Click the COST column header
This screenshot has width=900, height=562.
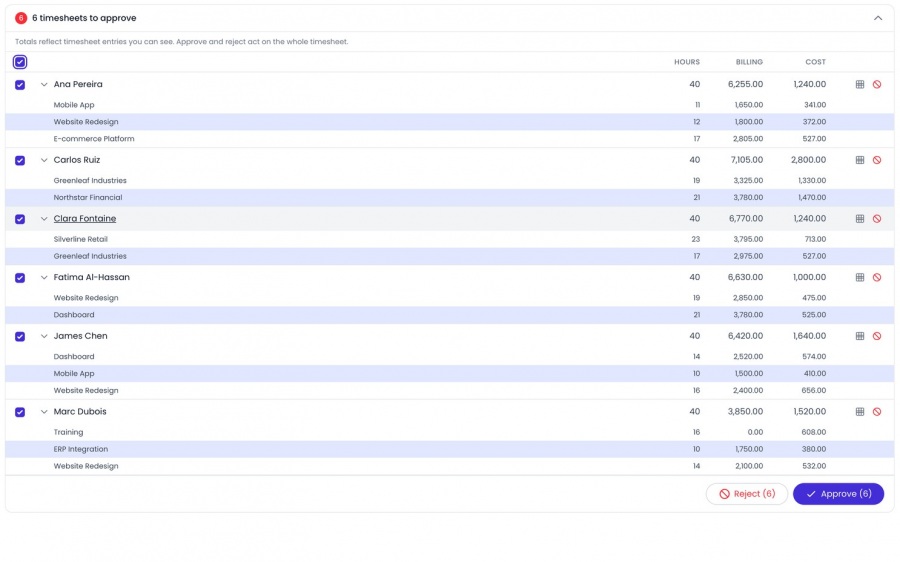point(815,62)
